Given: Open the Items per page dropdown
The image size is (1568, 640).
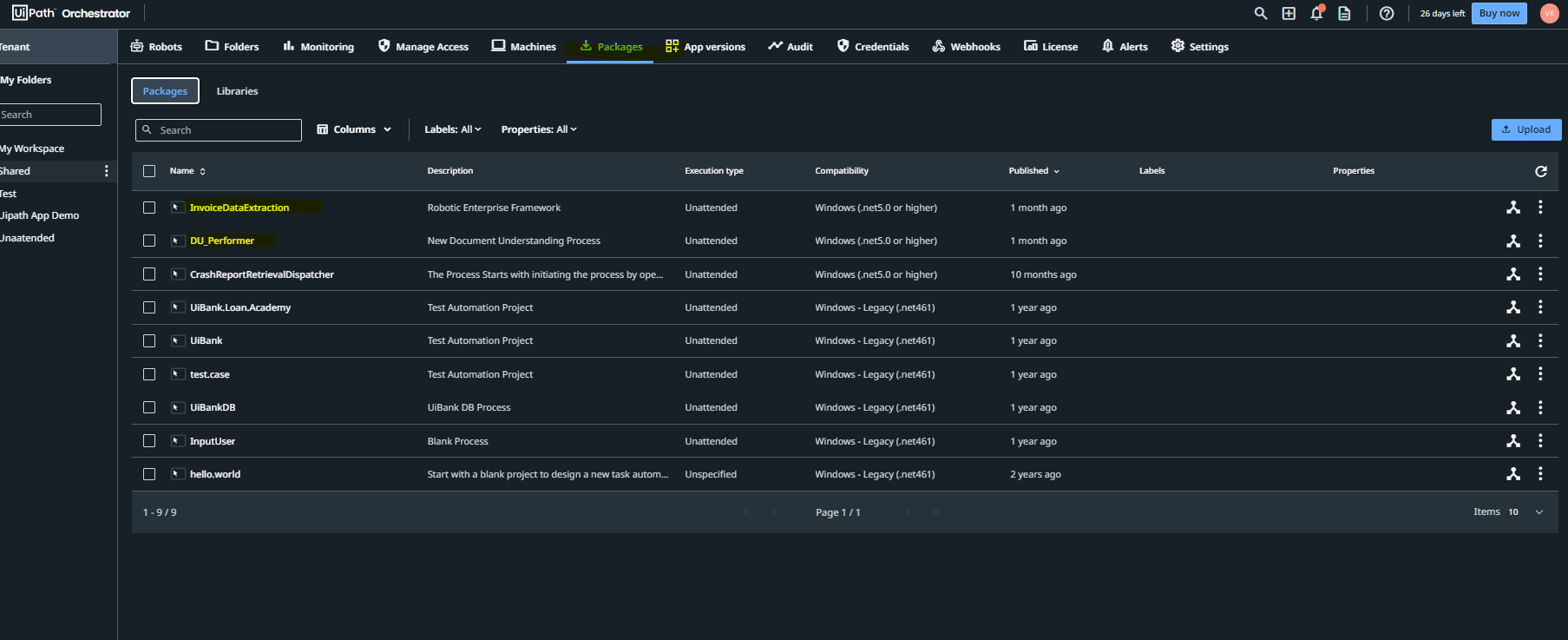Looking at the screenshot, I should click(1538, 512).
